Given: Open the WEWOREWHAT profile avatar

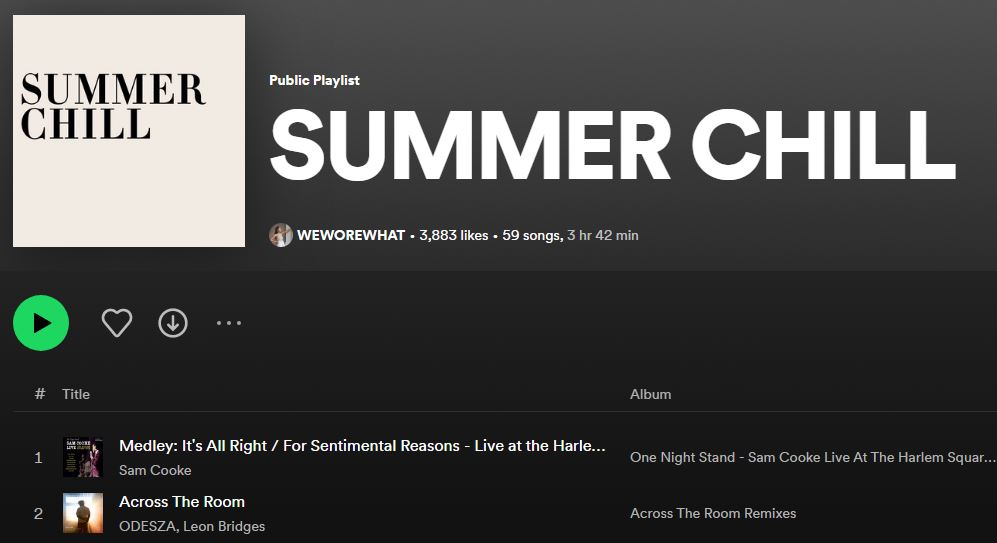Looking at the screenshot, I should tap(280, 235).
